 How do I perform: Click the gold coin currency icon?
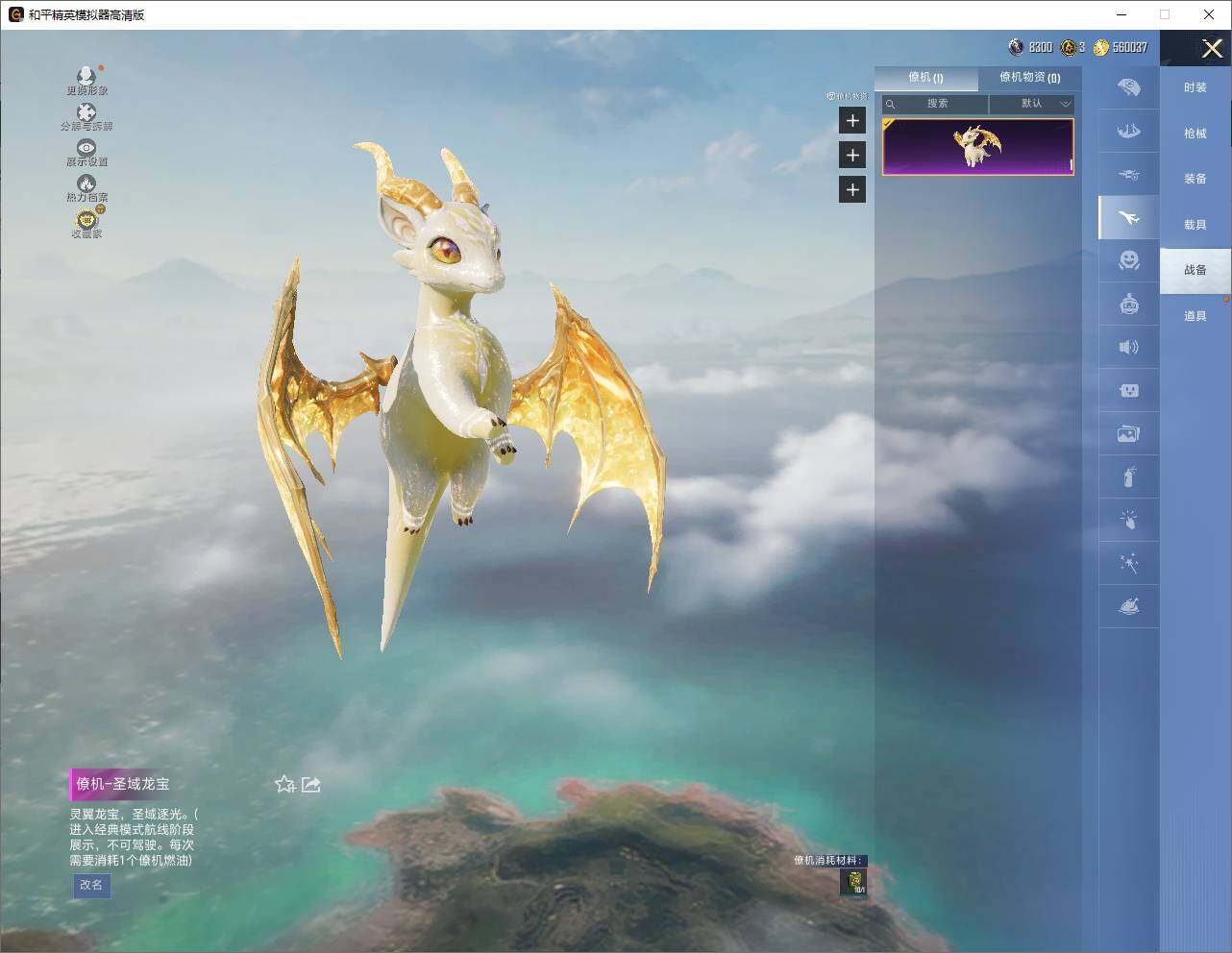coord(1100,47)
